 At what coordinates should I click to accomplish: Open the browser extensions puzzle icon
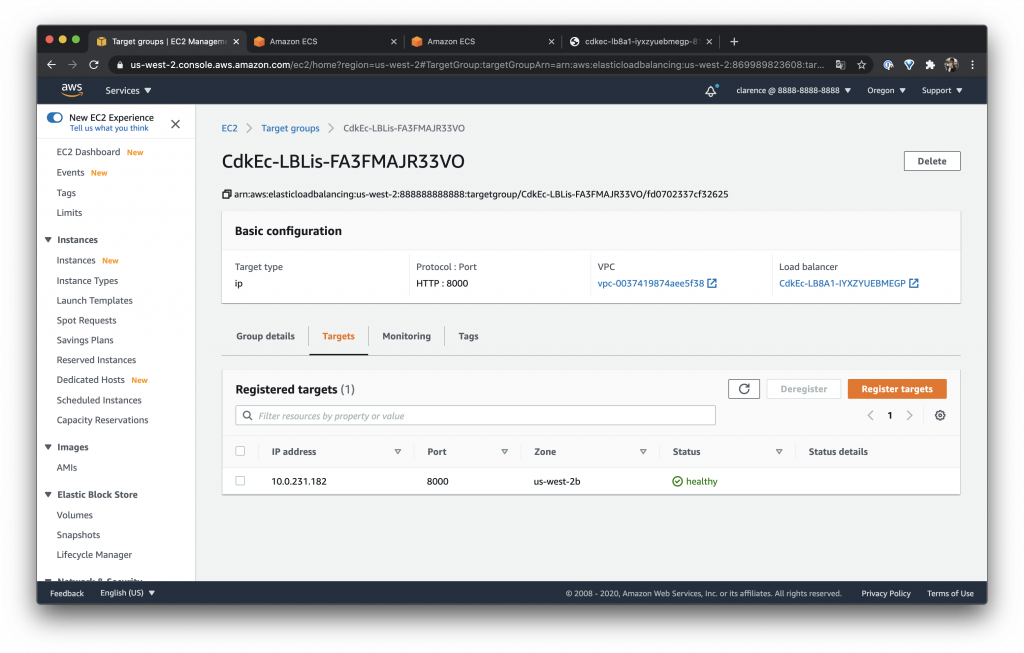click(x=930, y=65)
